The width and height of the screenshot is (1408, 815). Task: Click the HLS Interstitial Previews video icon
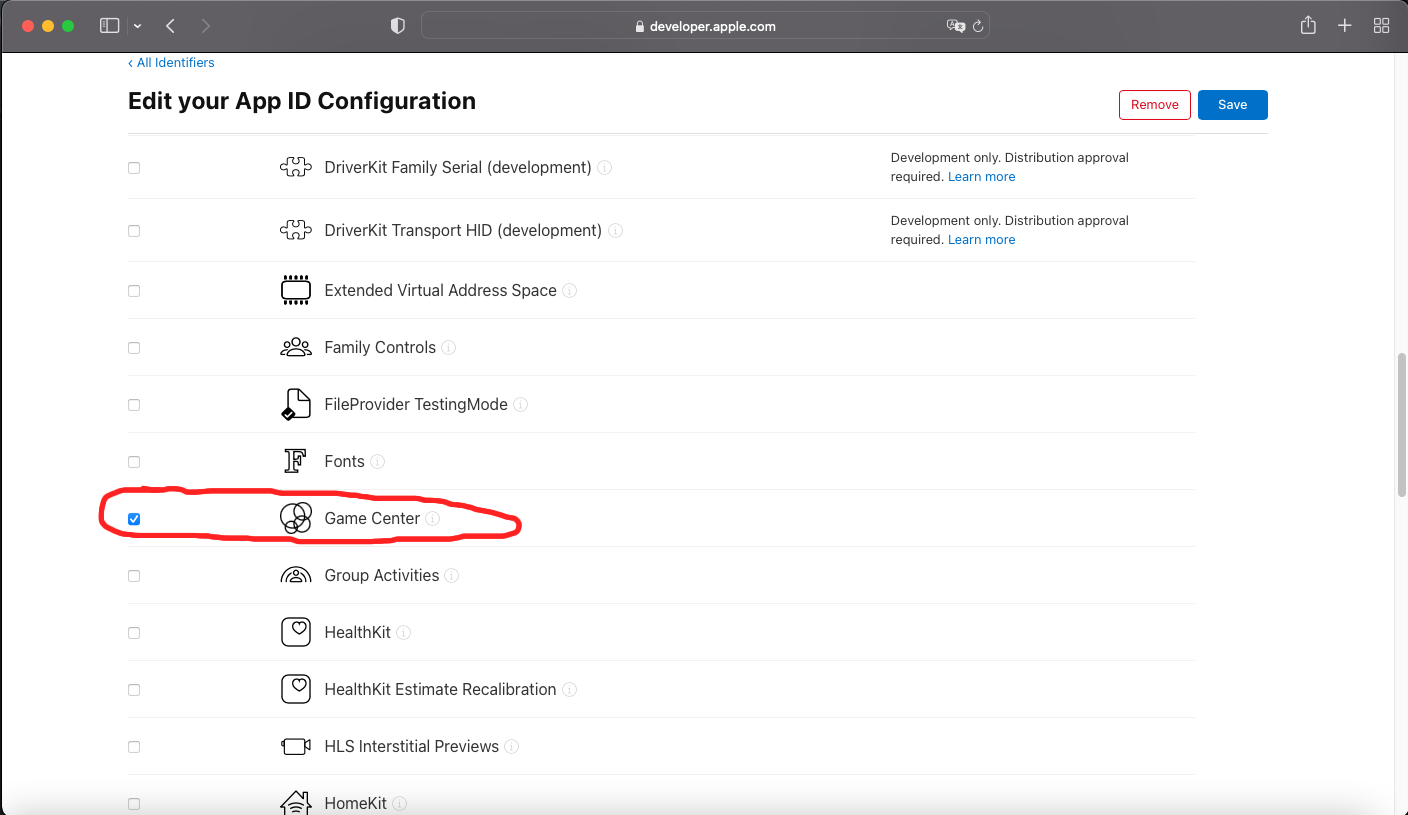[296, 745]
